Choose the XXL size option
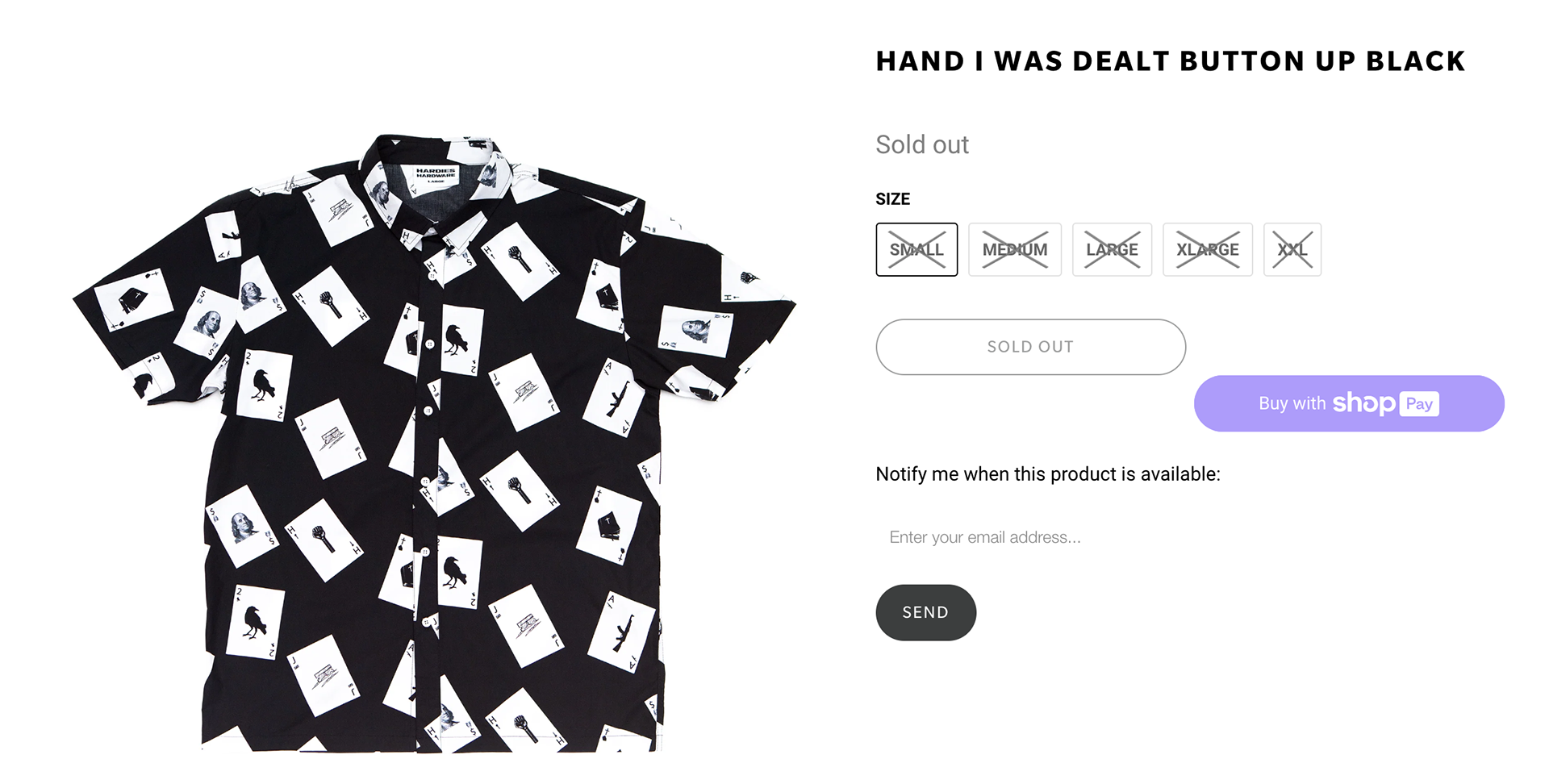 pos(1292,250)
